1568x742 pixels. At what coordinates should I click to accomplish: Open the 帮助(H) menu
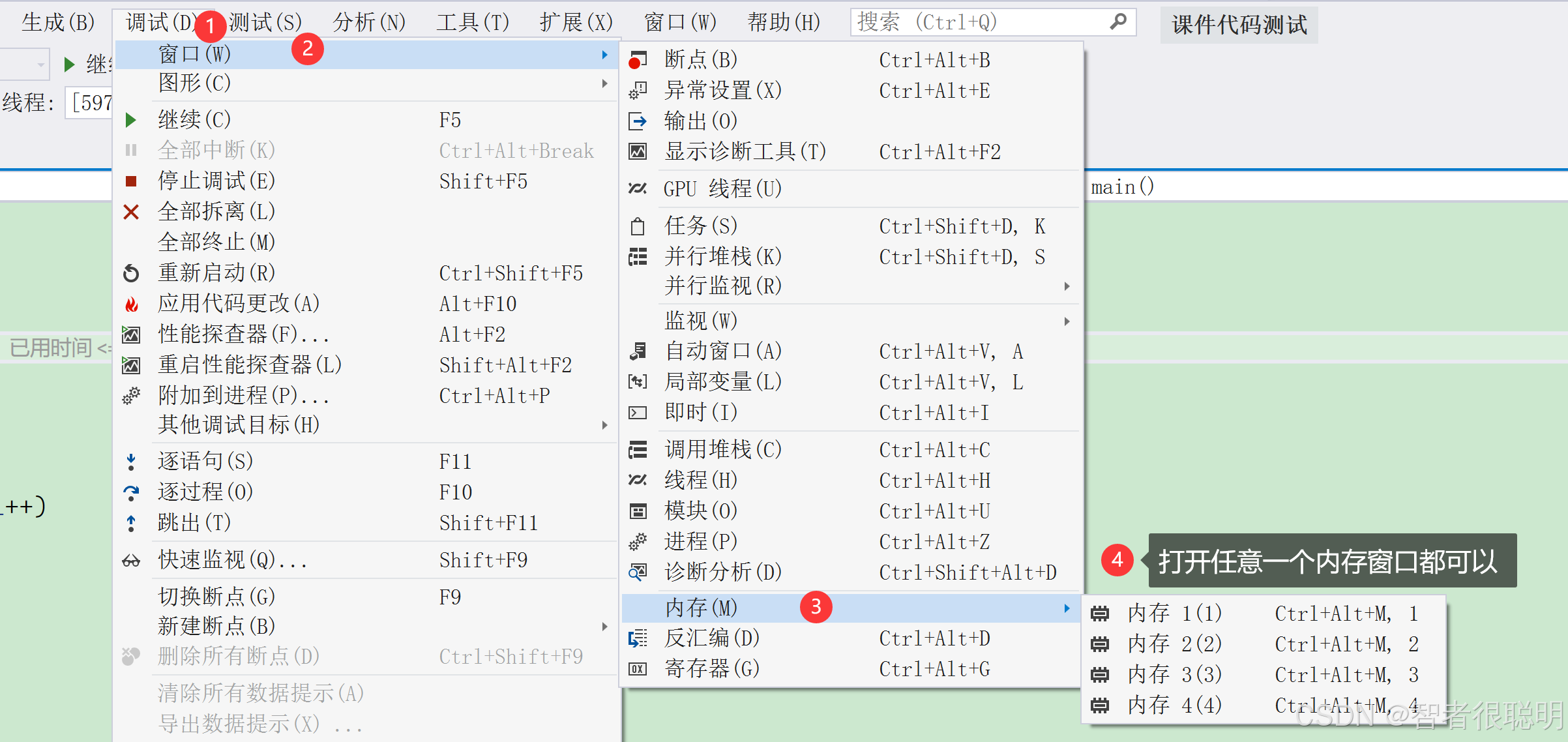784,22
